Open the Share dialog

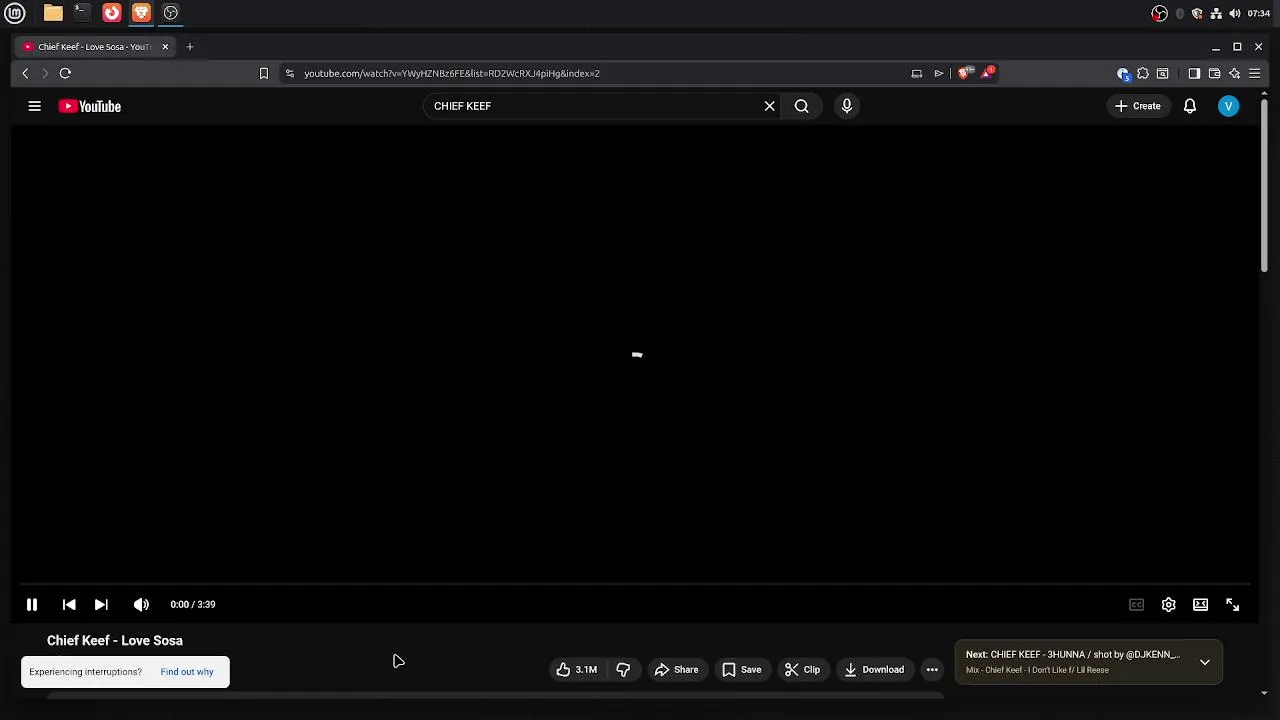click(676, 670)
